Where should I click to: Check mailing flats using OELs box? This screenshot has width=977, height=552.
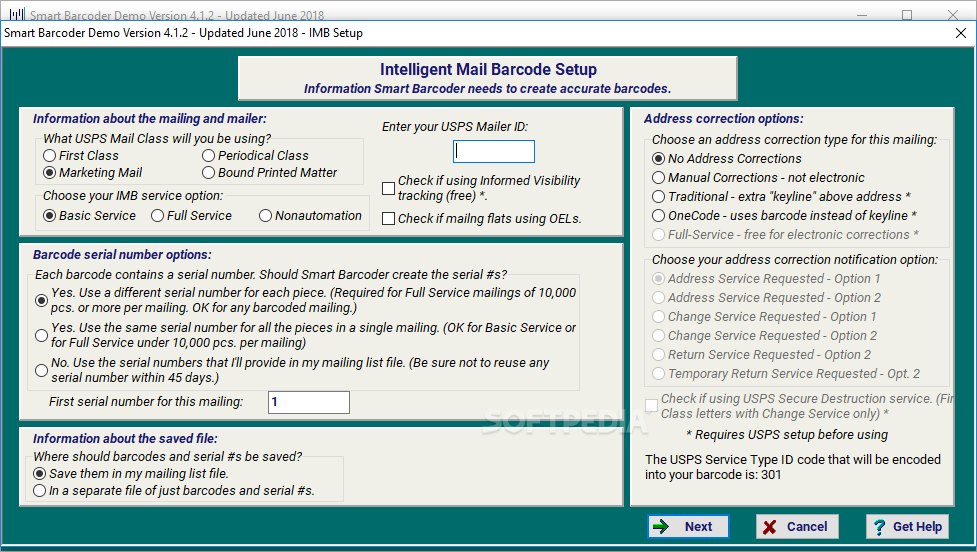(x=388, y=219)
